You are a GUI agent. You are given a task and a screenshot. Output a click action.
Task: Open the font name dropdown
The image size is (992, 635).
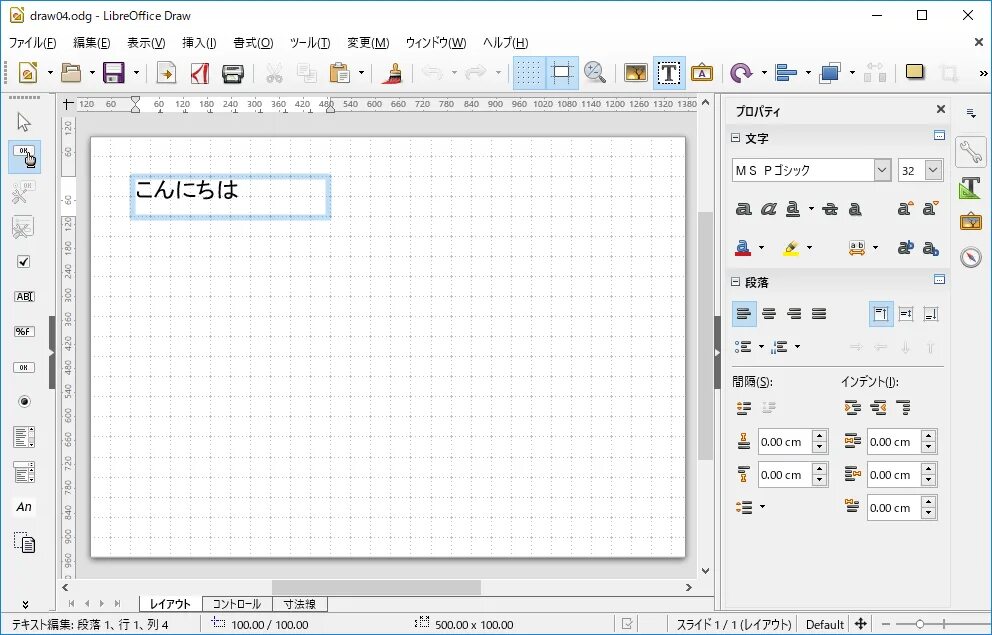882,170
